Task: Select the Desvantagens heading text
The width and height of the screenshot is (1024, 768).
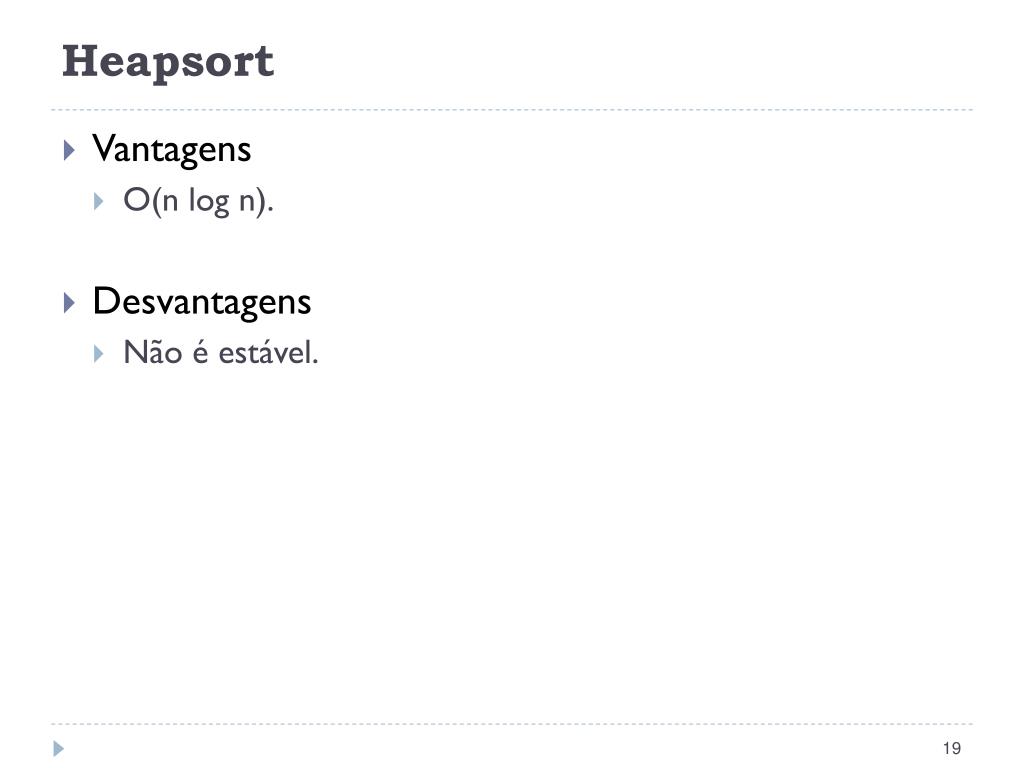Action: [x=202, y=302]
